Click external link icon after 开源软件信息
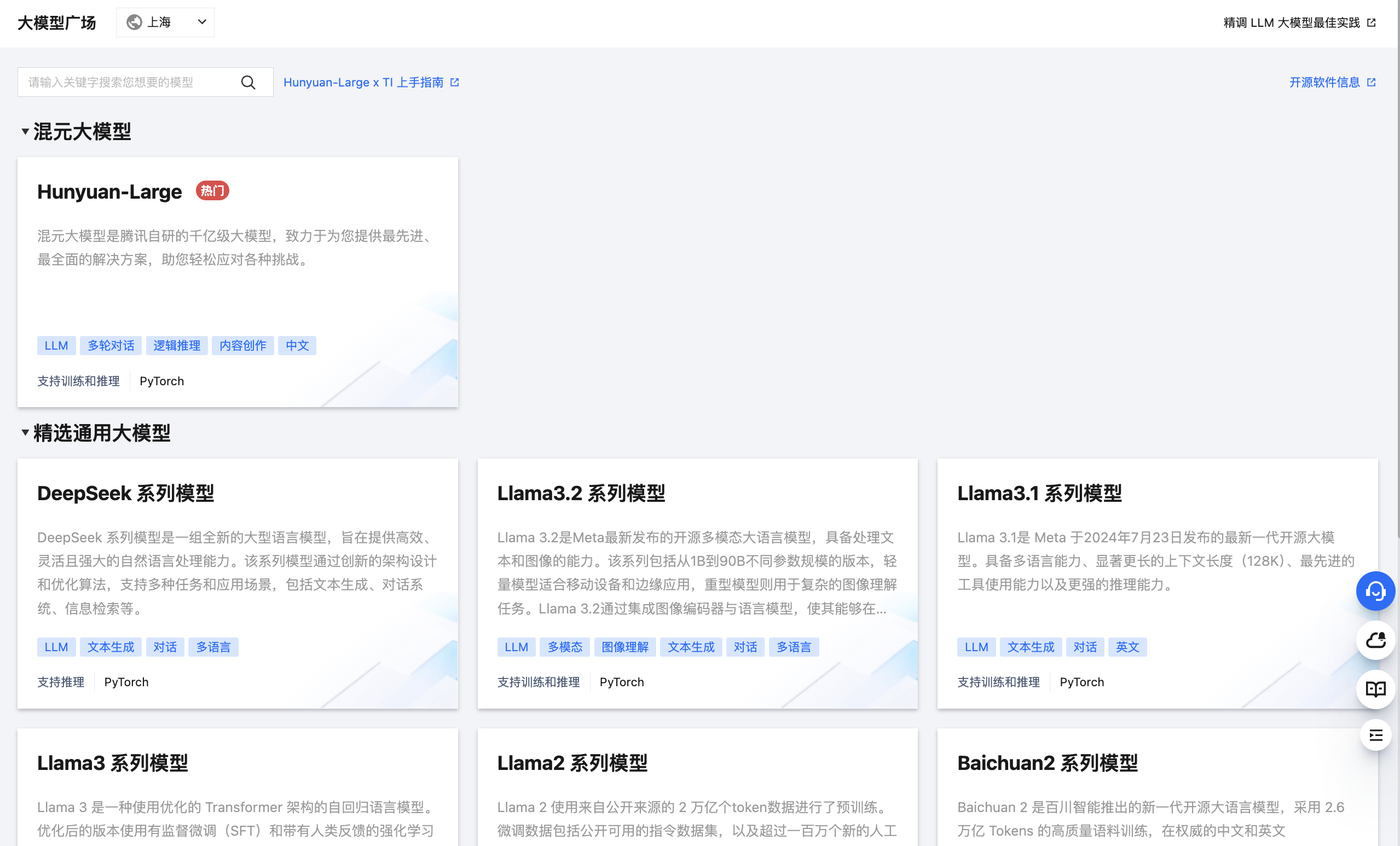The image size is (1400, 846). click(x=1372, y=83)
